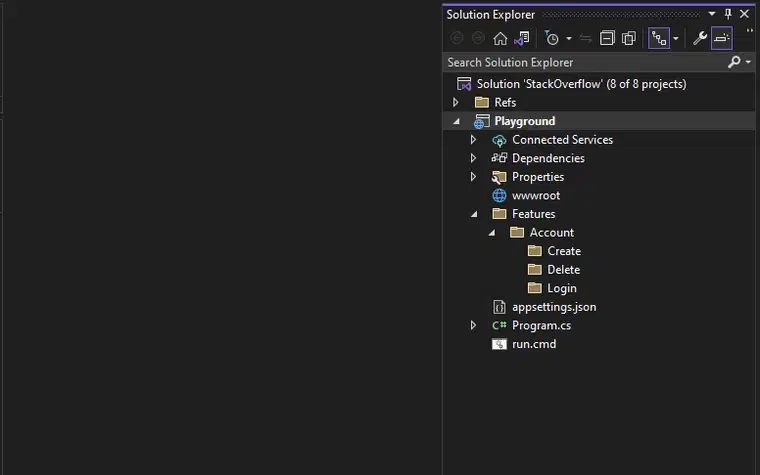Select the Properties tree label

click(x=538, y=177)
